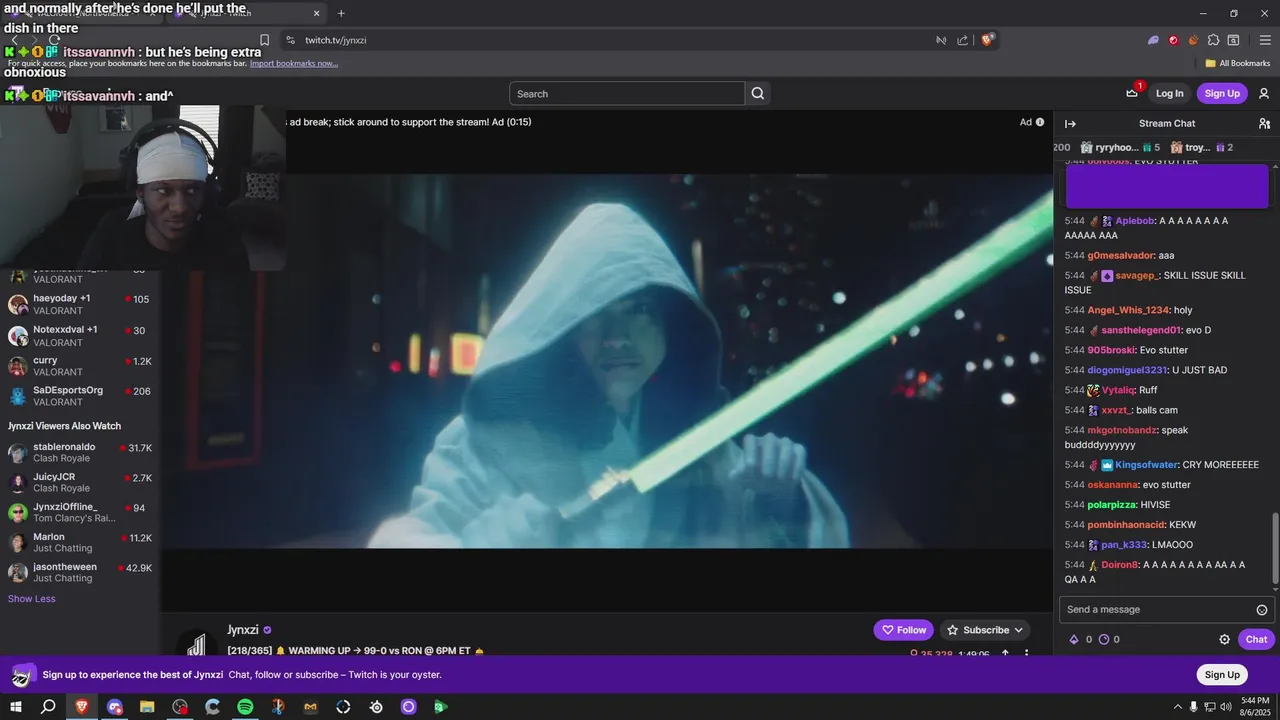Open File Explorer from taskbar
The image size is (1280, 720).
(147, 706)
